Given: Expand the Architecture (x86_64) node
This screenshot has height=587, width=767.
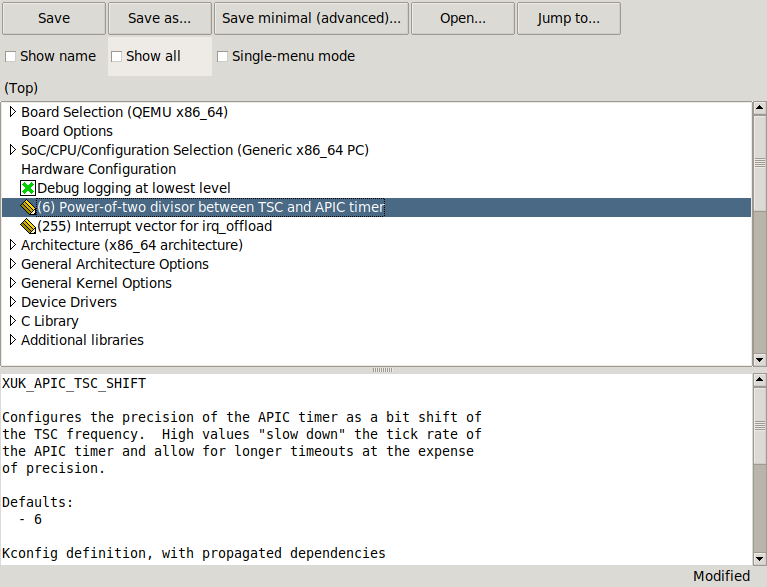Looking at the screenshot, I should click(x=12, y=245).
